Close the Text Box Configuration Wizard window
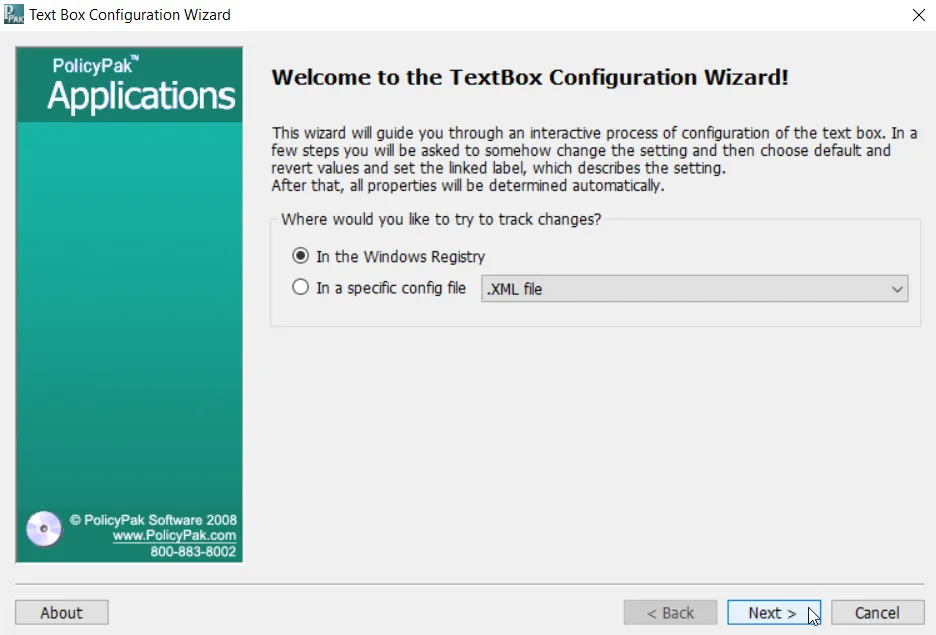The height and width of the screenshot is (635, 936). [919, 15]
